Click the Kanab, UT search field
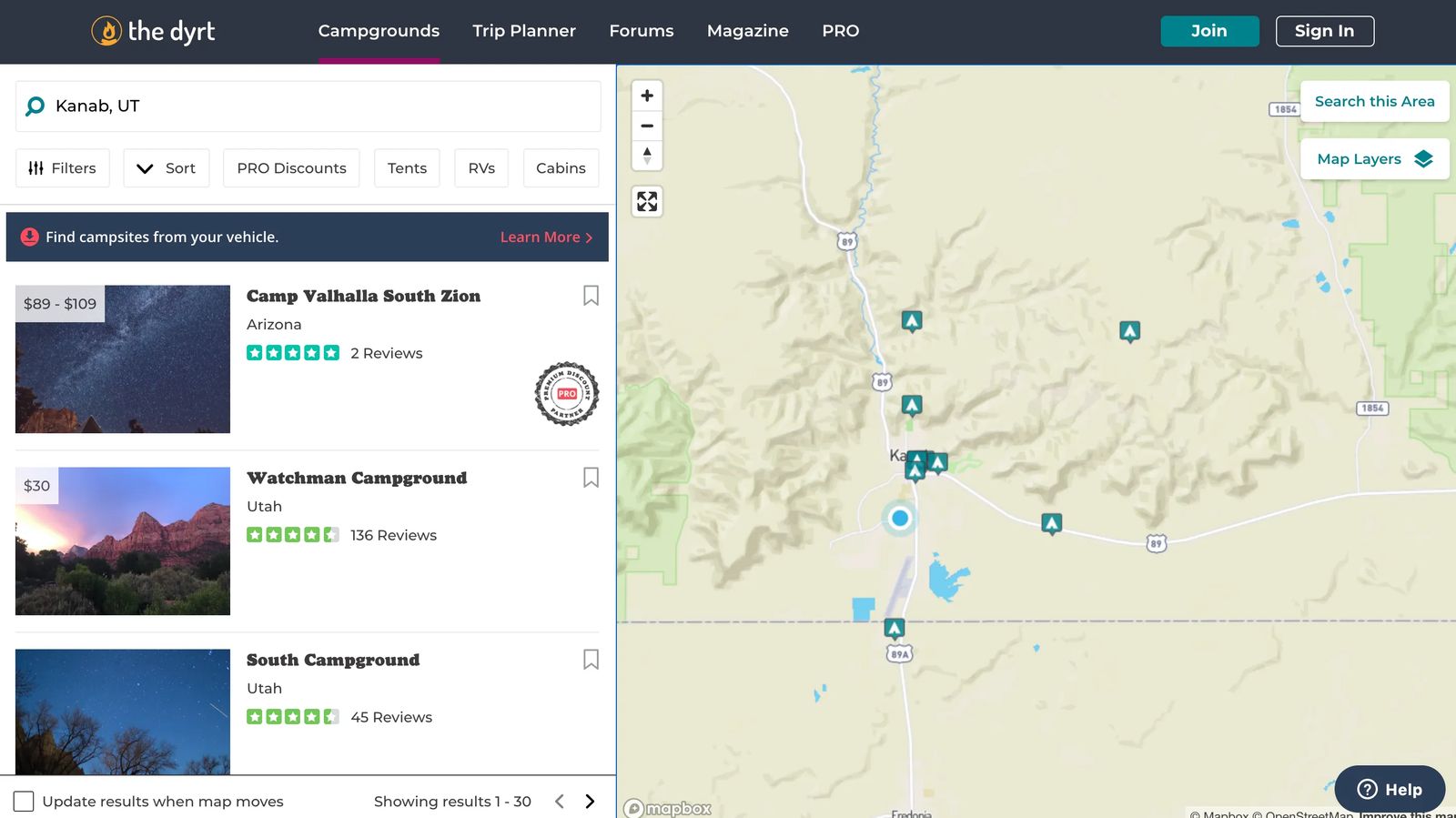This screenshot has width=1456, height=818. (x=308, y=106)
